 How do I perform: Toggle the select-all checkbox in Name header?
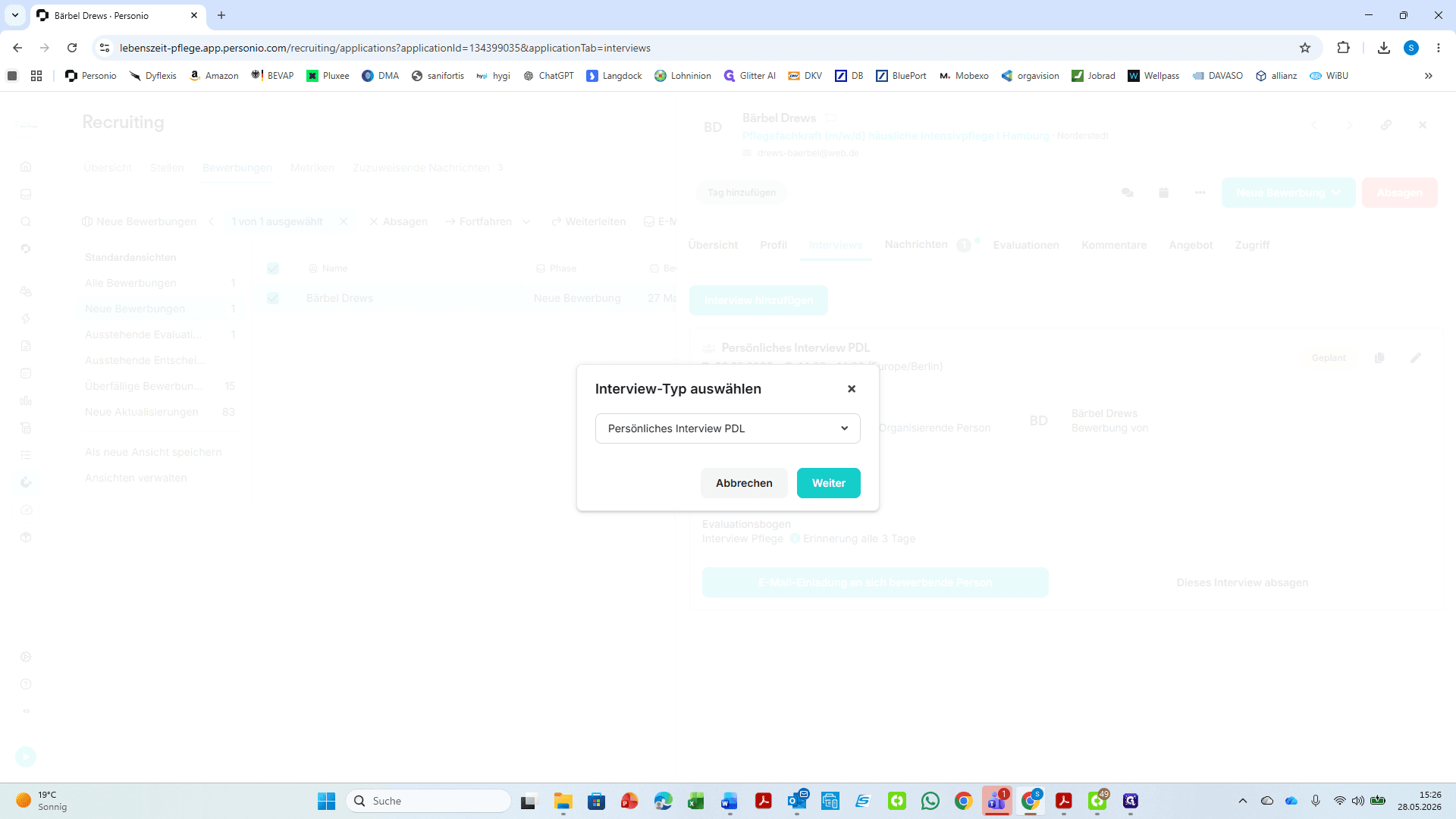coord(273,268)
